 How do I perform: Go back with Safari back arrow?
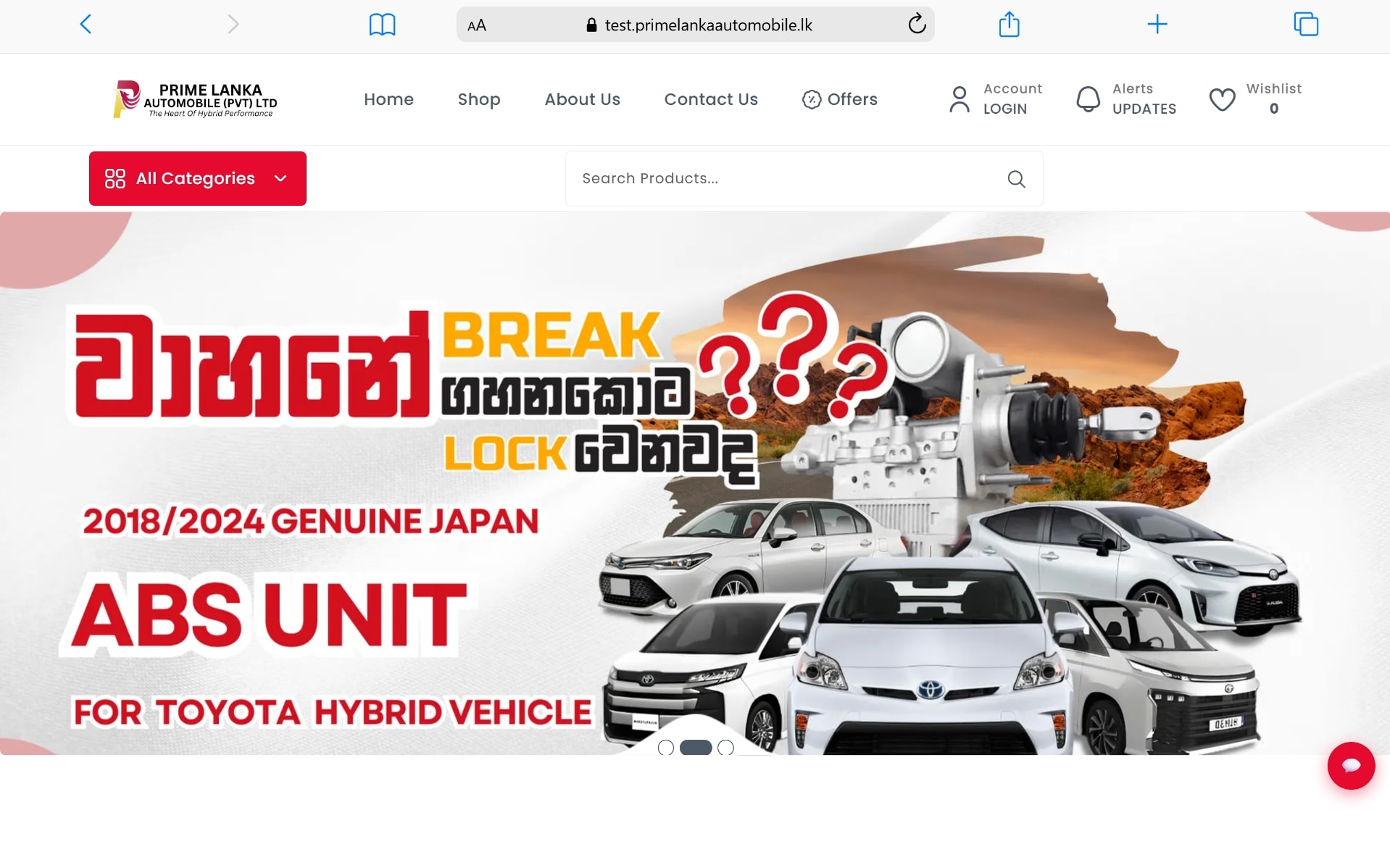point(86,25)
